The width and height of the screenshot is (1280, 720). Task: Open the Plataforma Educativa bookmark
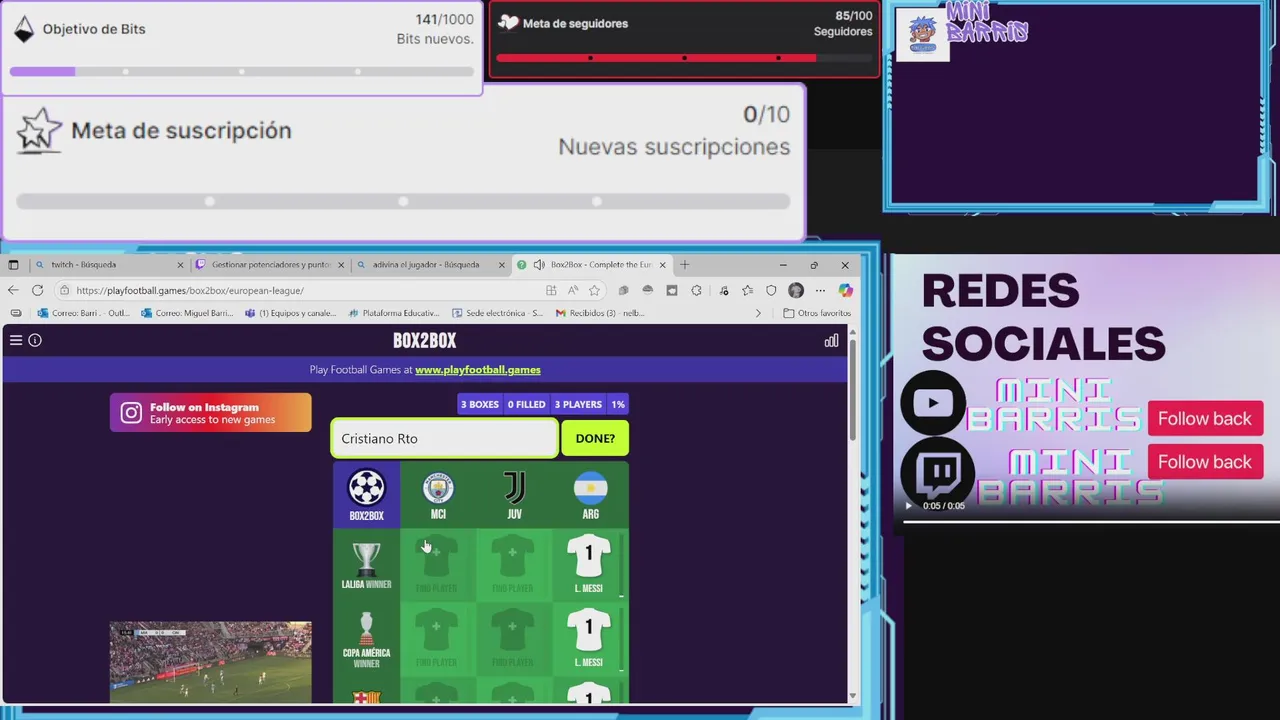point(394,313)
